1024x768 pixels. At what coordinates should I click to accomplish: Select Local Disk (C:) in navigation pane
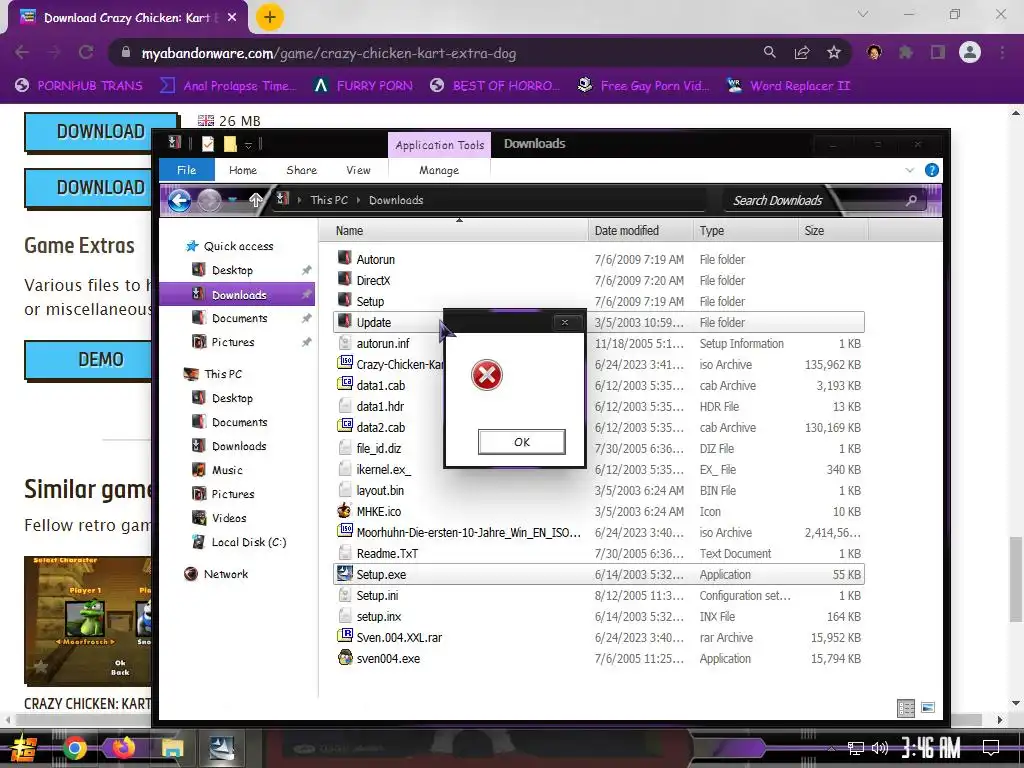(x=248, y=542)
